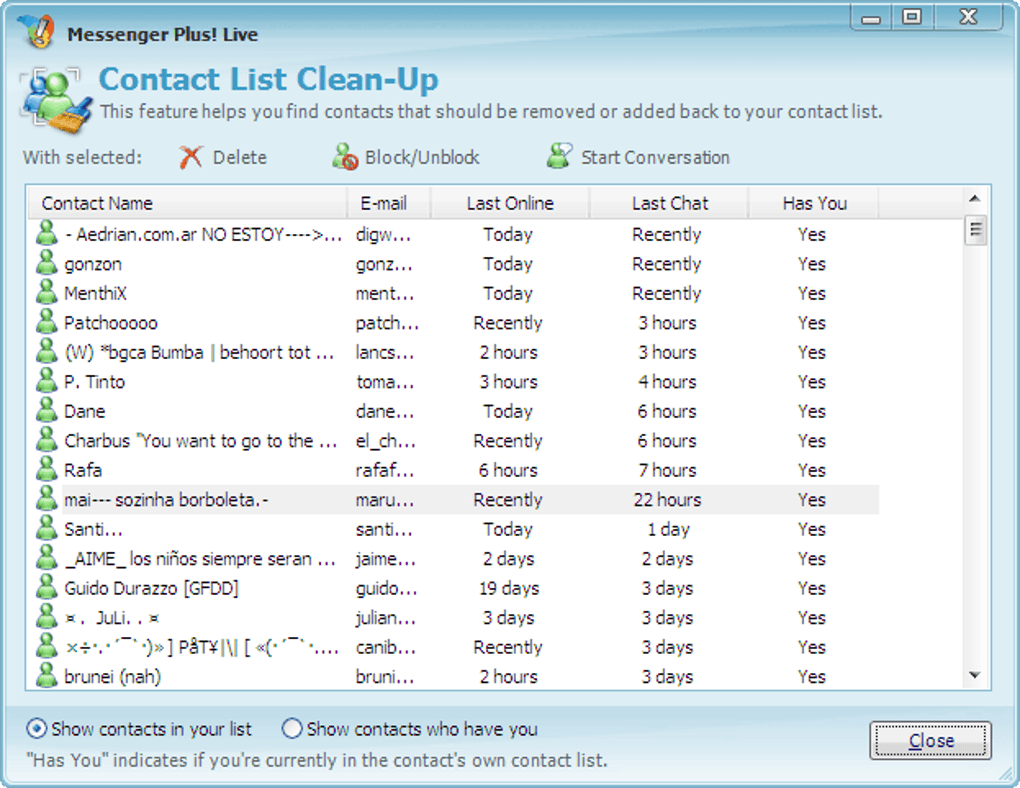Click the Block/Unblock contact icon

pos(345,157)
